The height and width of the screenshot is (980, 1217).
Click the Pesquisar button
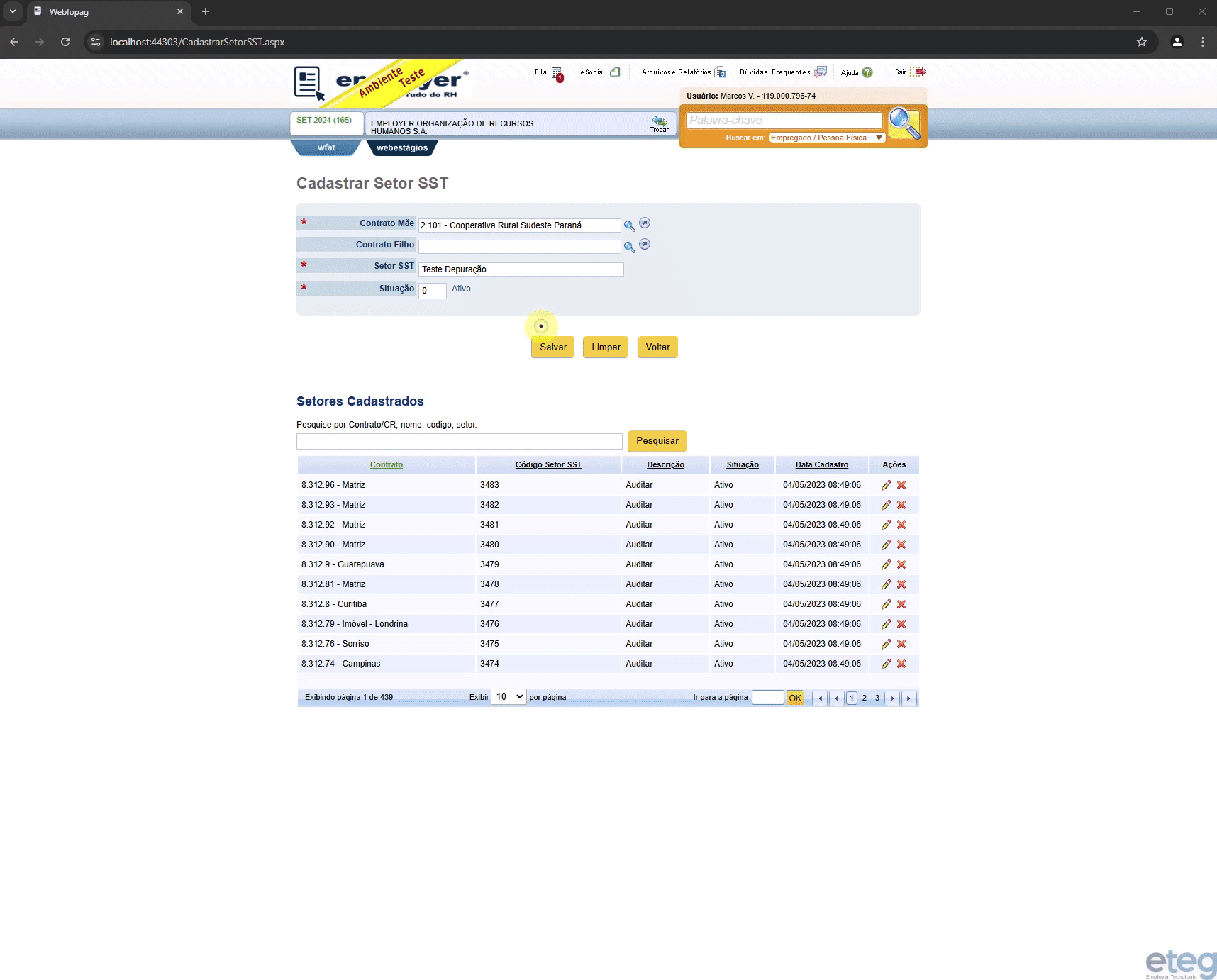click(x=657, y=440)
